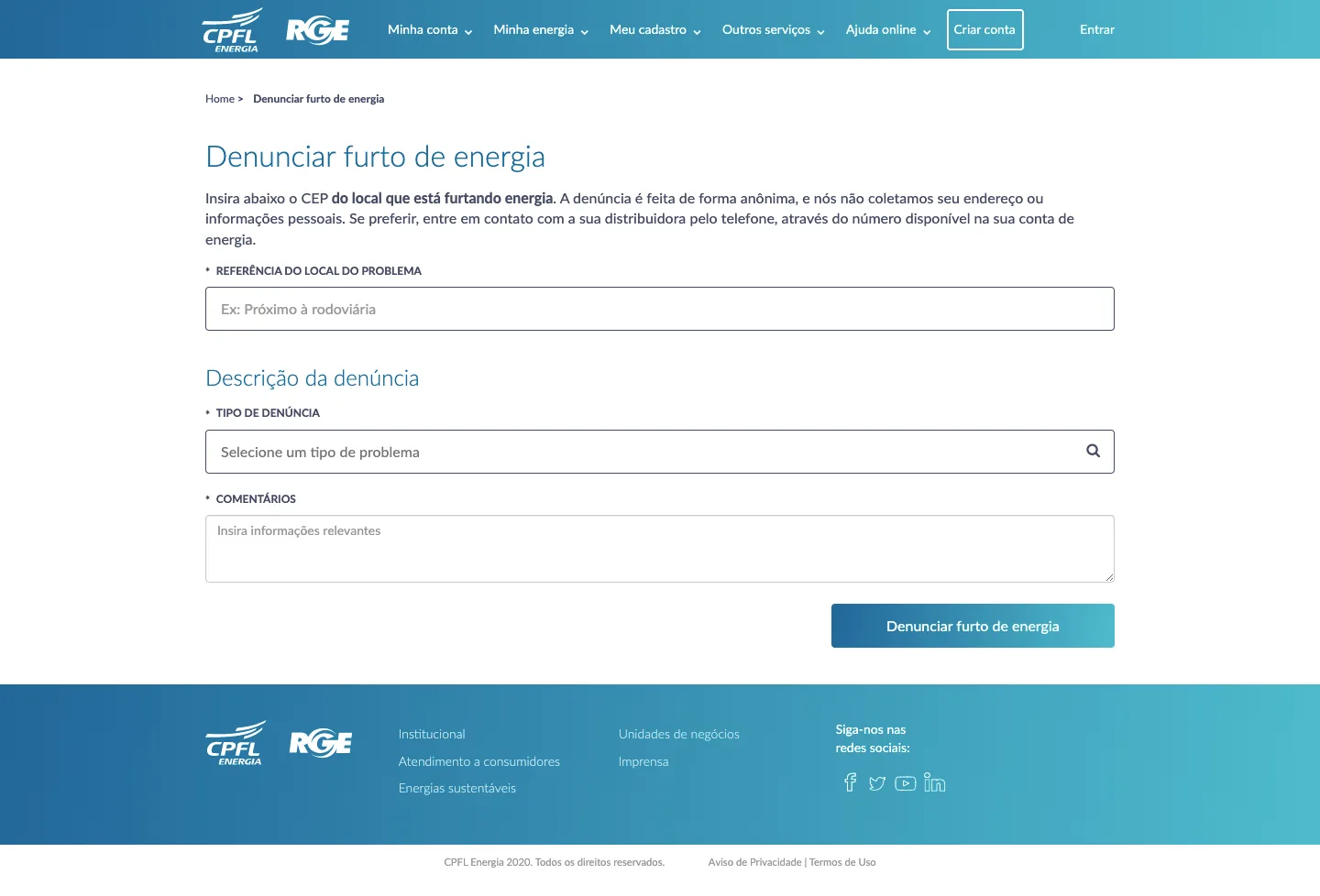1320x896 pixels.
Task: Open the Meu cadastro menu
Action: (x=655, y=30)
